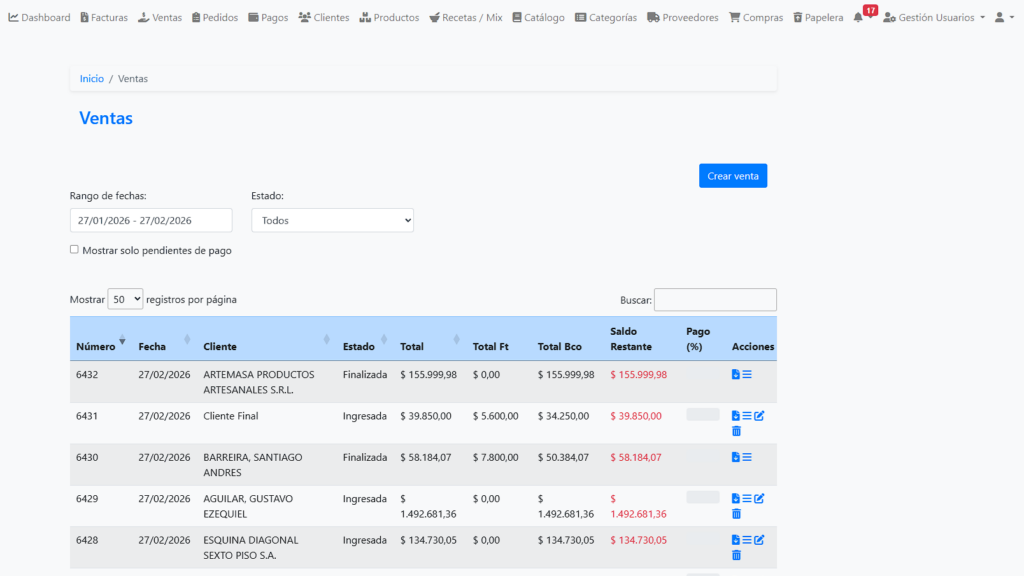Delete sale 6431 with trash icon

(736, 431)
